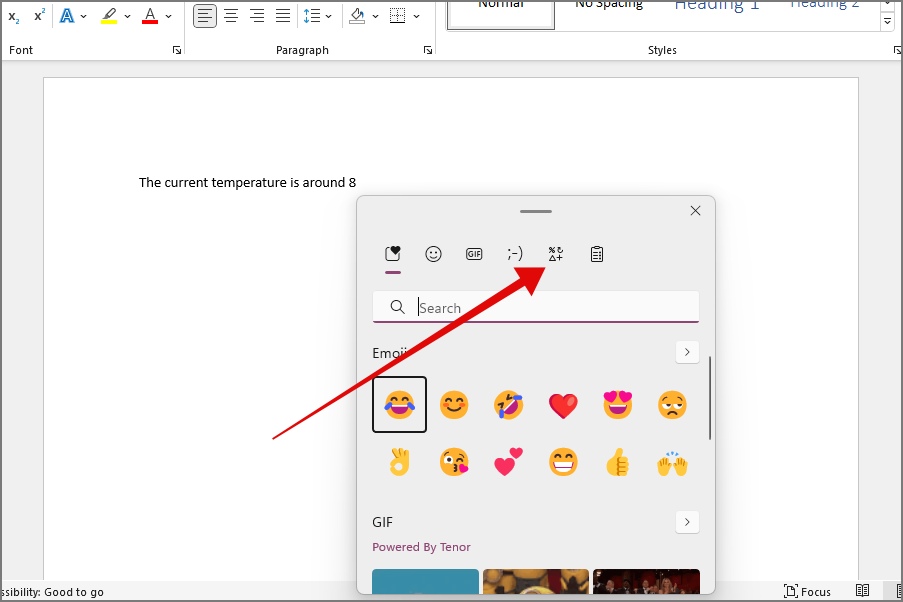Open Clipboard history tab
903x602 pixels.
(x=597, y=254)
